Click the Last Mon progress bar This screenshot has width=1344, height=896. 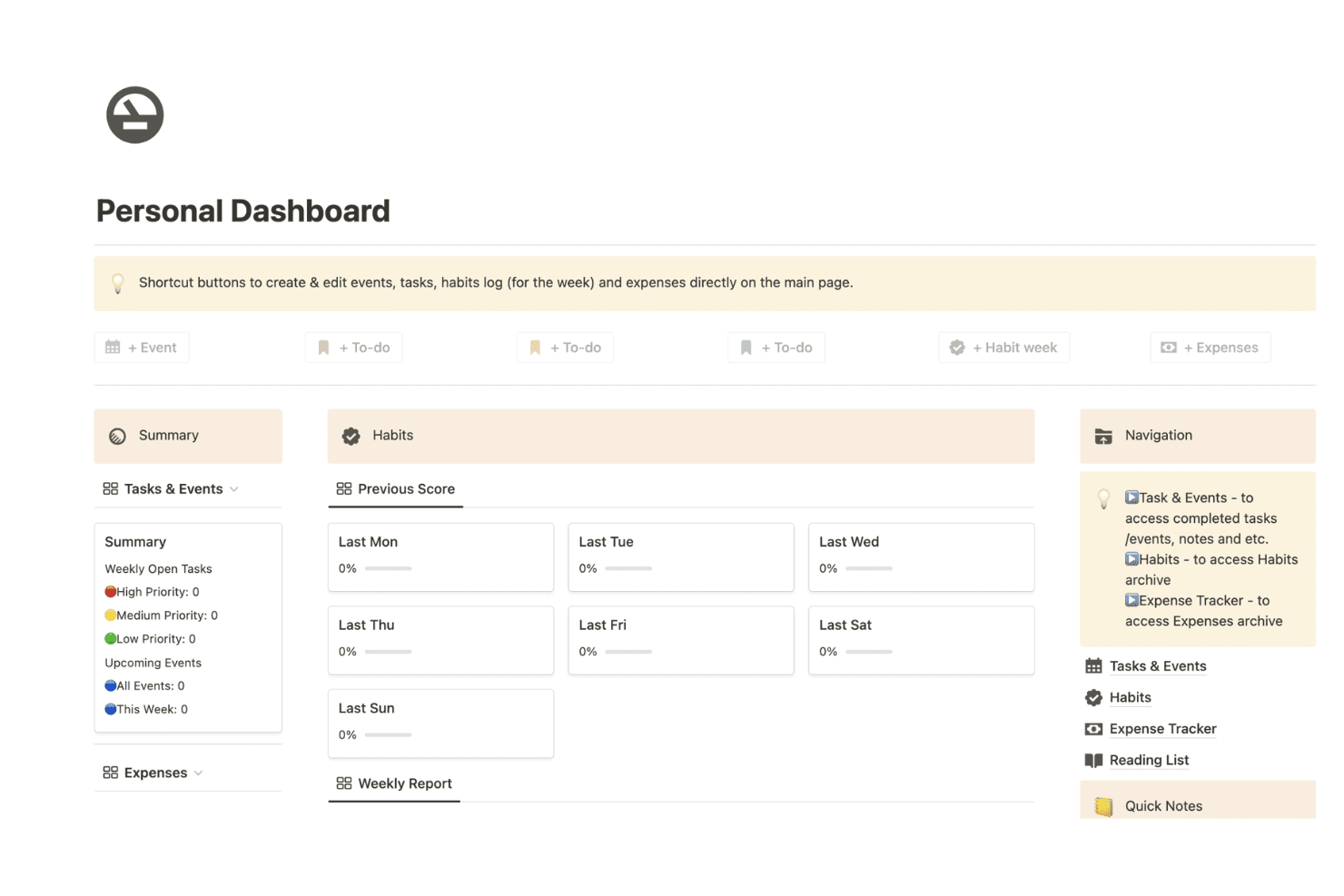pos(388,569)
